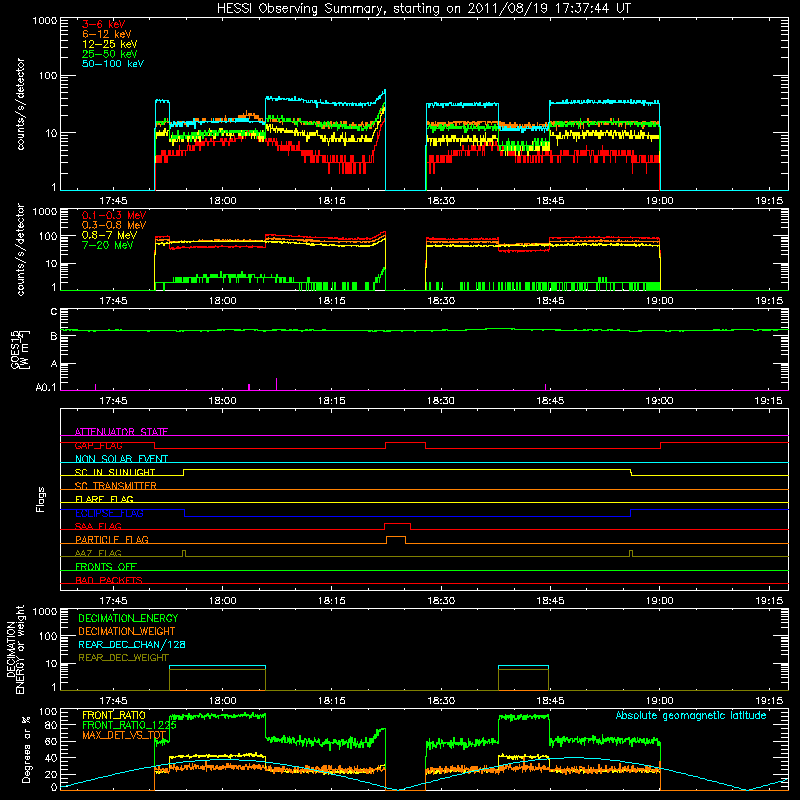Click the GAP_FLAG raised step between 18:22 and 18:28
800x800 pixels.
pos(405,443)
